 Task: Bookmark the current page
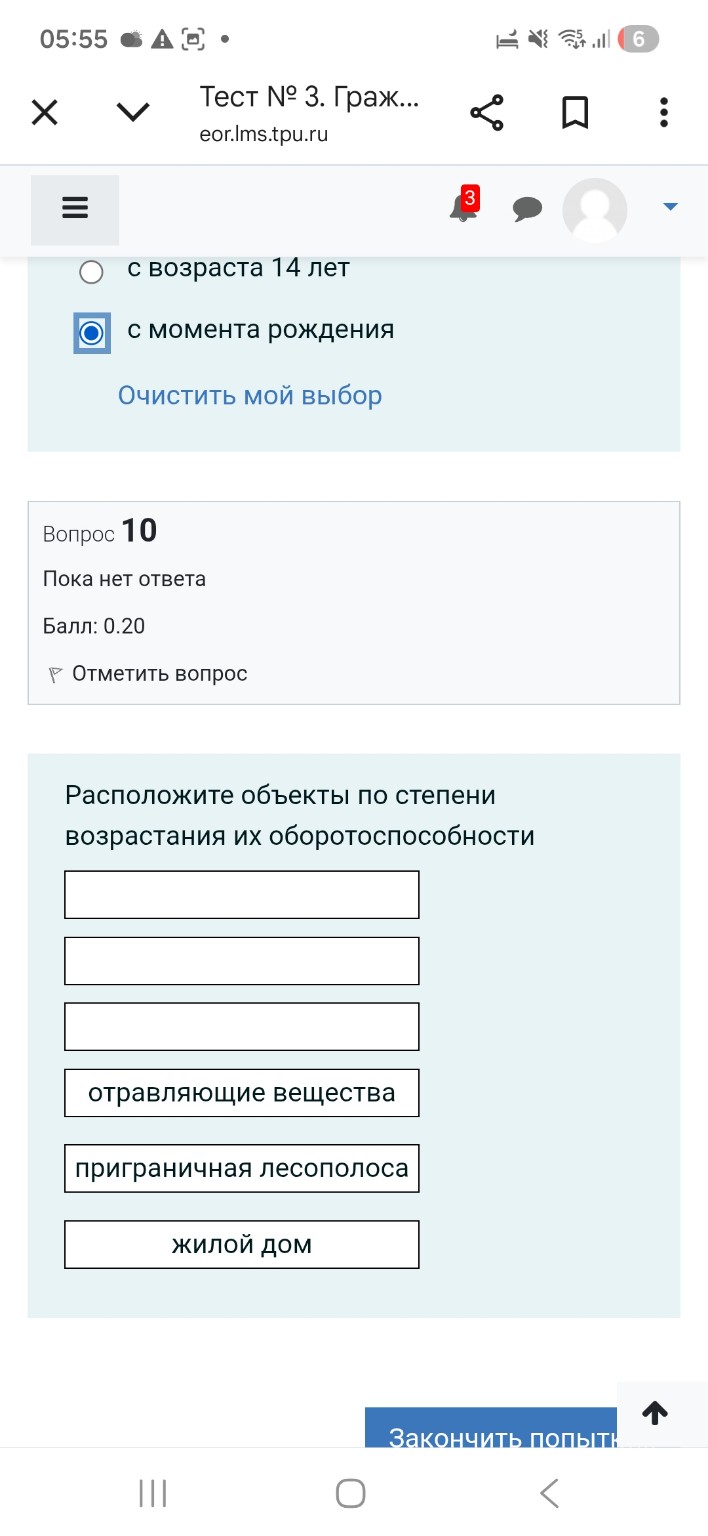(575, 112)
